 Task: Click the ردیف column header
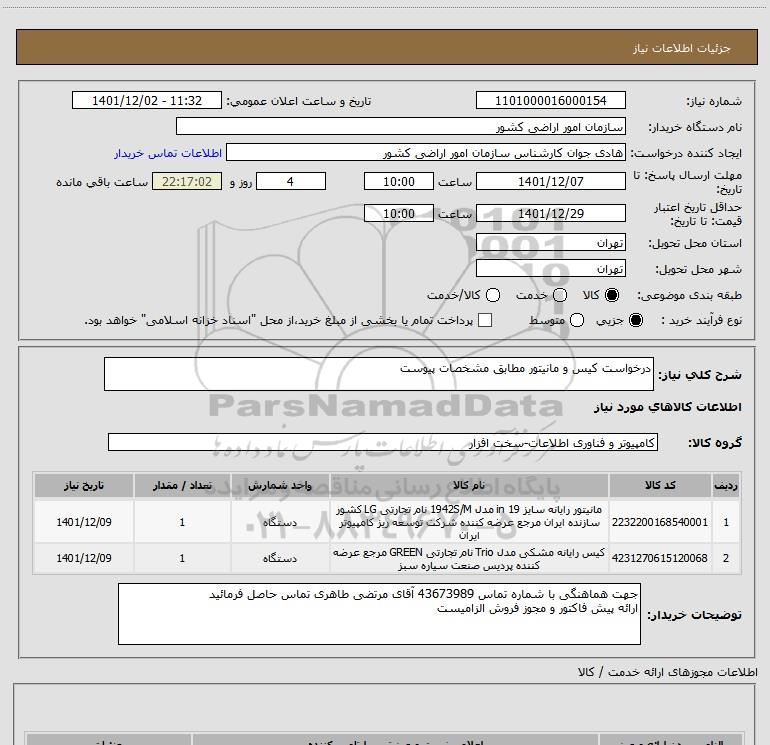[x=726, y=485]
